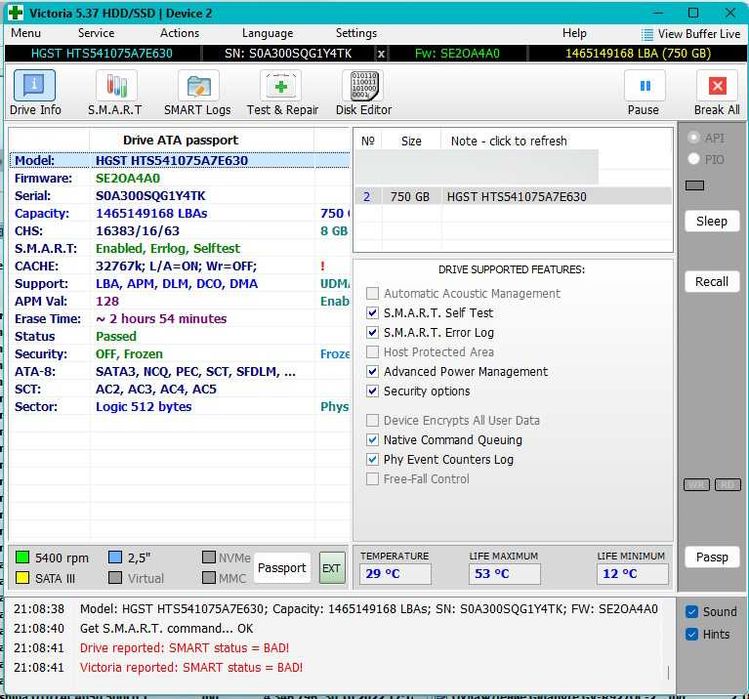This screenshot has height=699, width=749.
Task: Select the API radio button
Action: (x=694, y=138)
